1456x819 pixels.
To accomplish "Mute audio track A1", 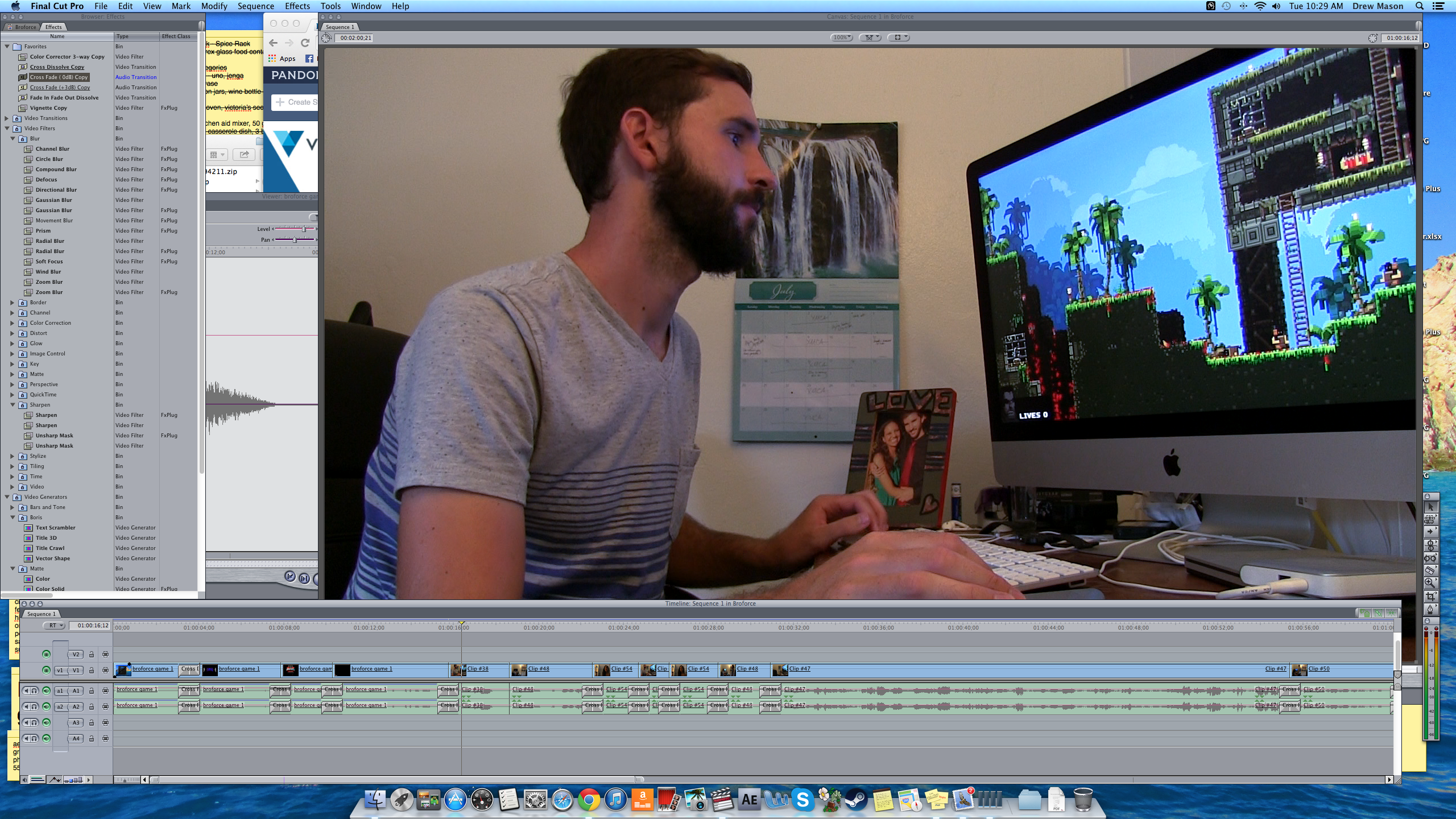I will (26, 690).
